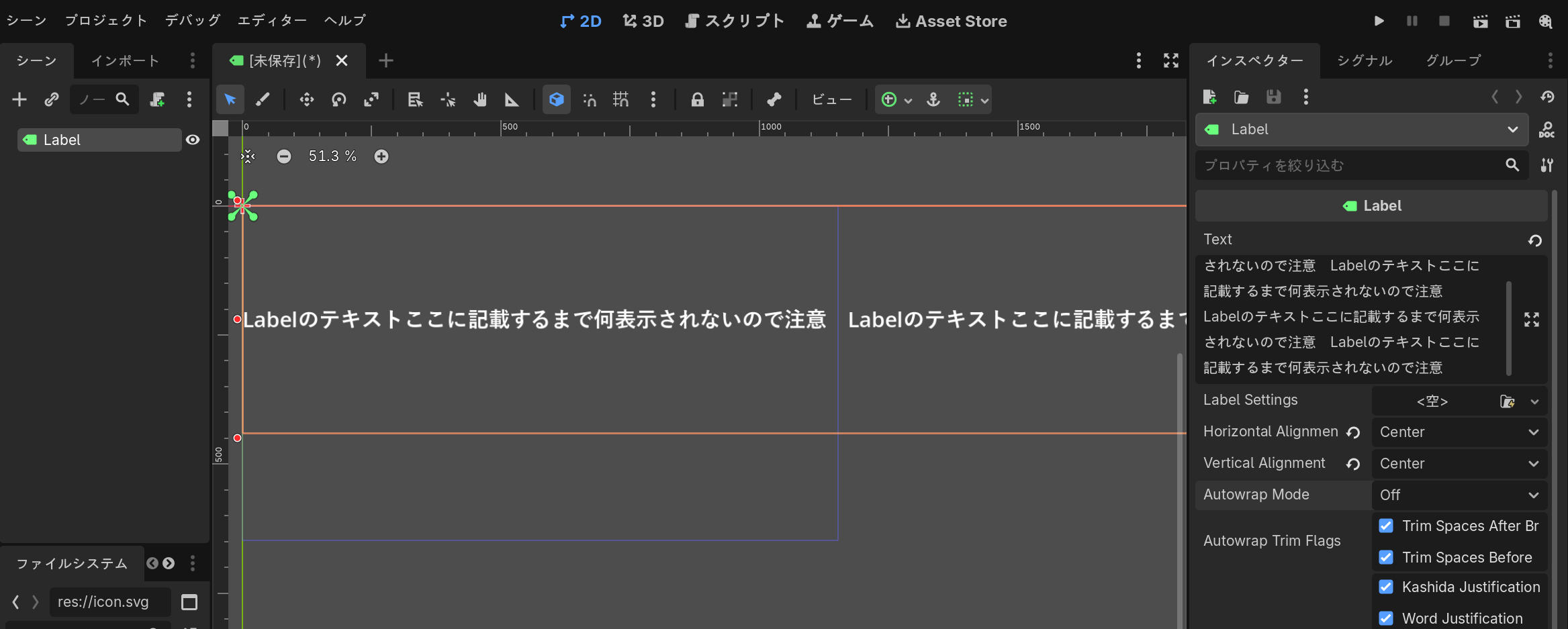
Task: Lock the selected node with the padlock
Action: [698, 99]
